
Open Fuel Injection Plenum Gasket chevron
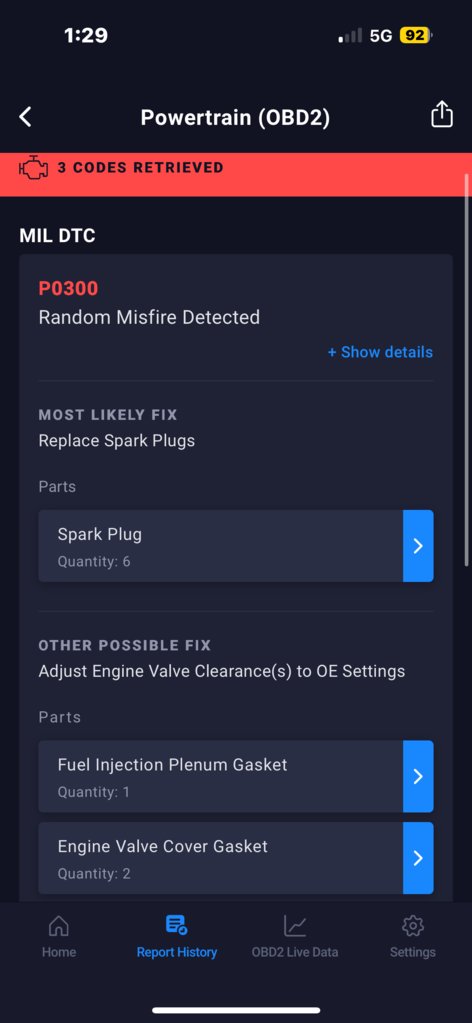coord(418,776)
